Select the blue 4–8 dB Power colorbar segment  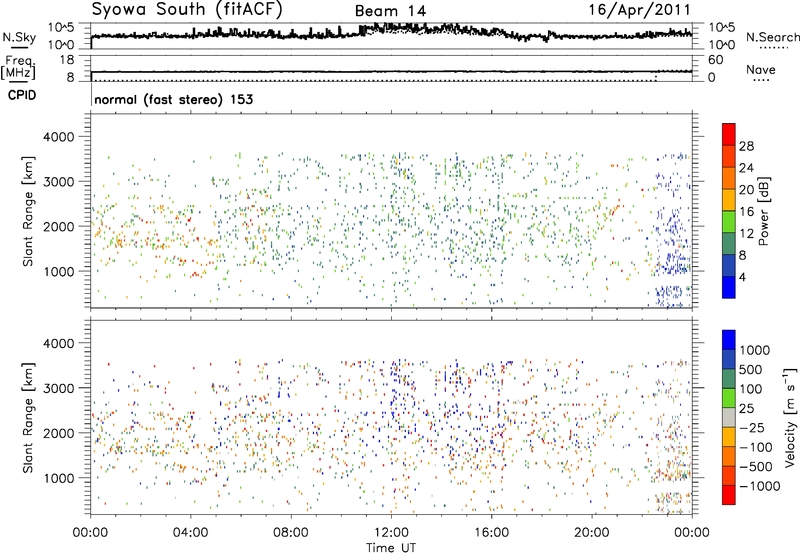tap(729, 265)
